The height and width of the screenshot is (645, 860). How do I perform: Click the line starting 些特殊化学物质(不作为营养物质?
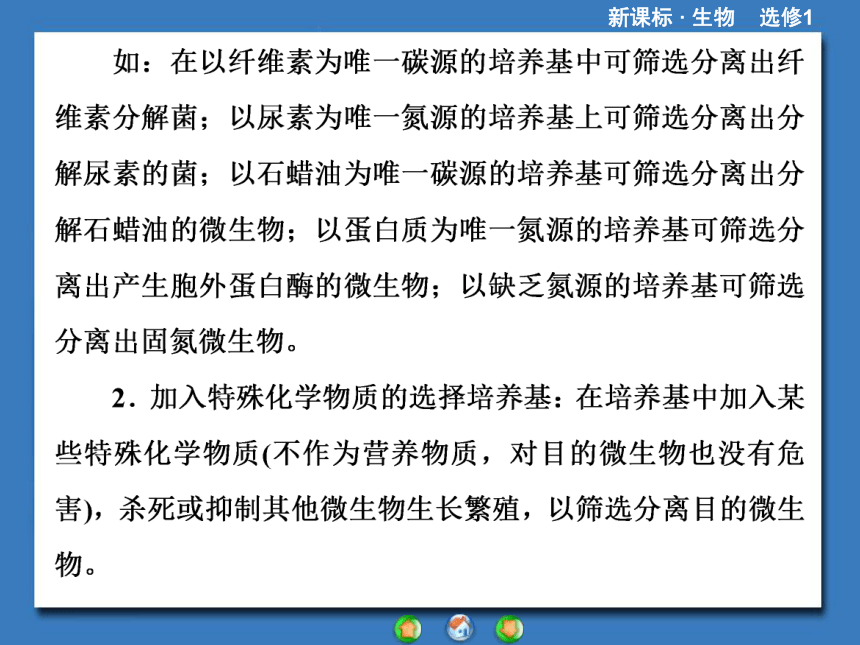click(429, 454)
